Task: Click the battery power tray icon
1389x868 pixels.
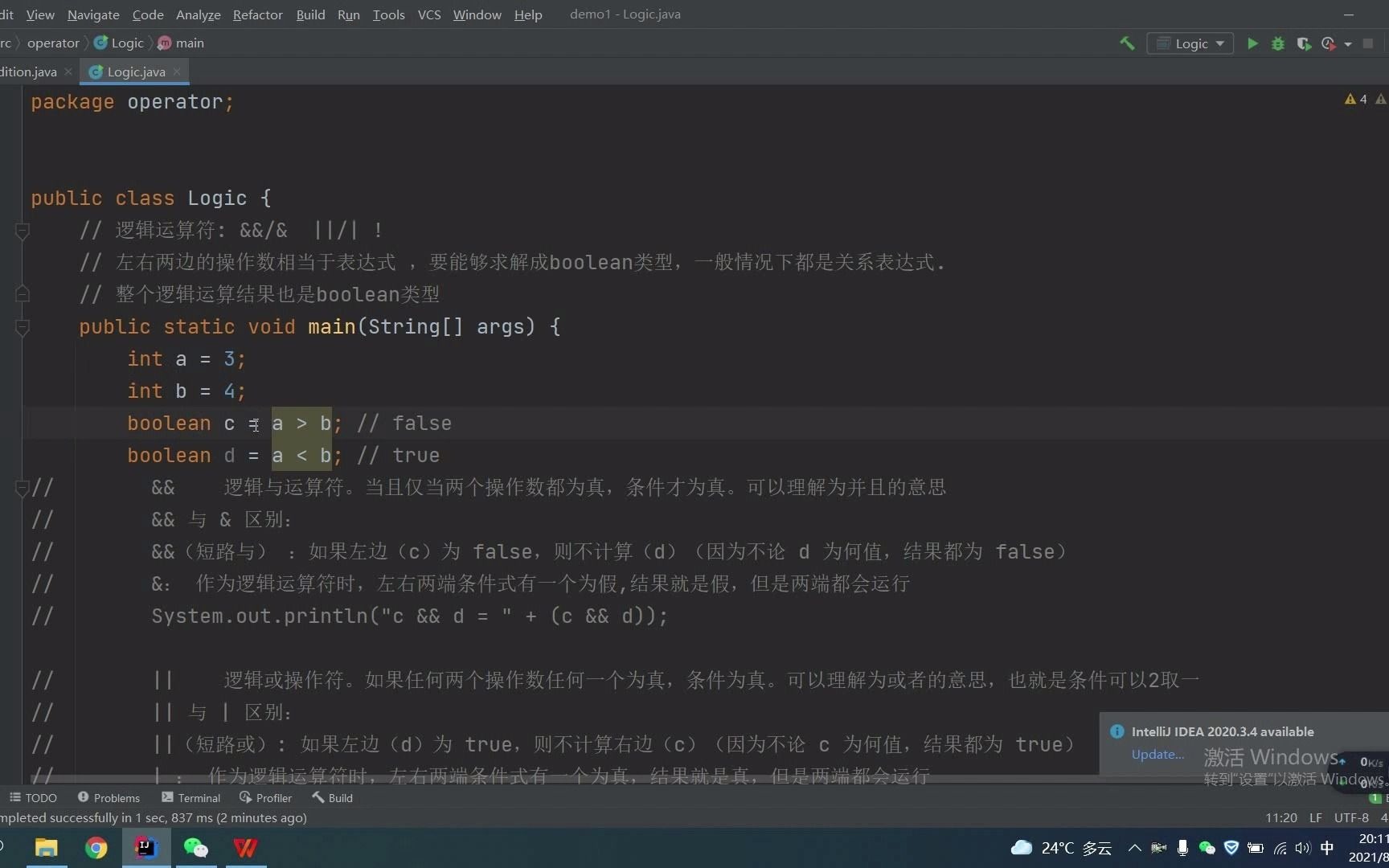Action: point(1255,848)
